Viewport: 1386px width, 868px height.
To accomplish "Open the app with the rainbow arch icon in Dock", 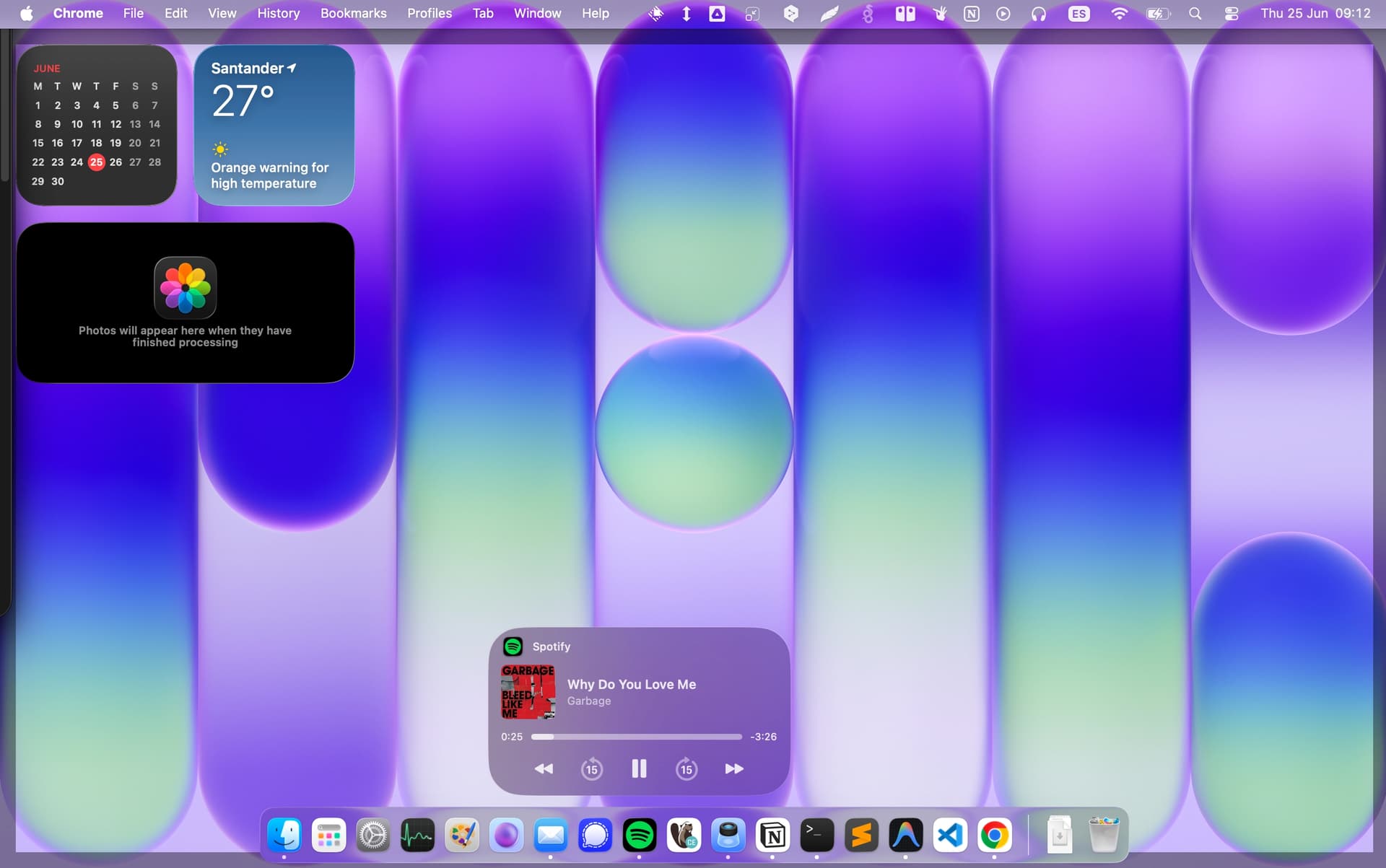I will click(x=906, y=836).
